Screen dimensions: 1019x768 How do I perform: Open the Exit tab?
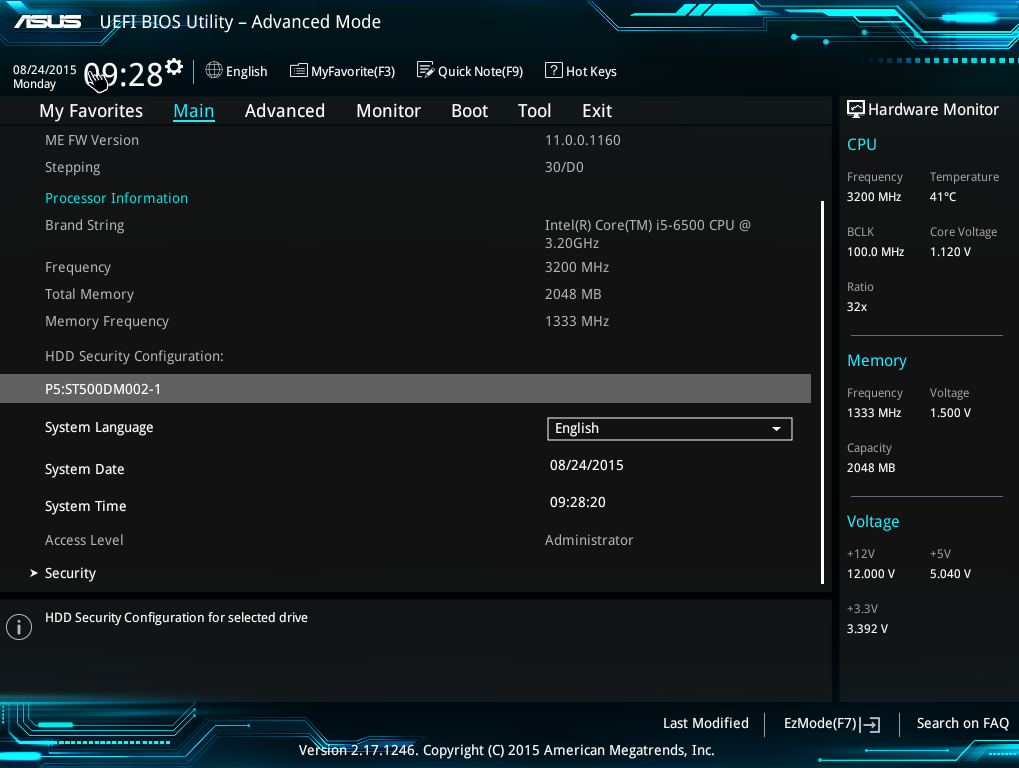[x=597, y=111]
